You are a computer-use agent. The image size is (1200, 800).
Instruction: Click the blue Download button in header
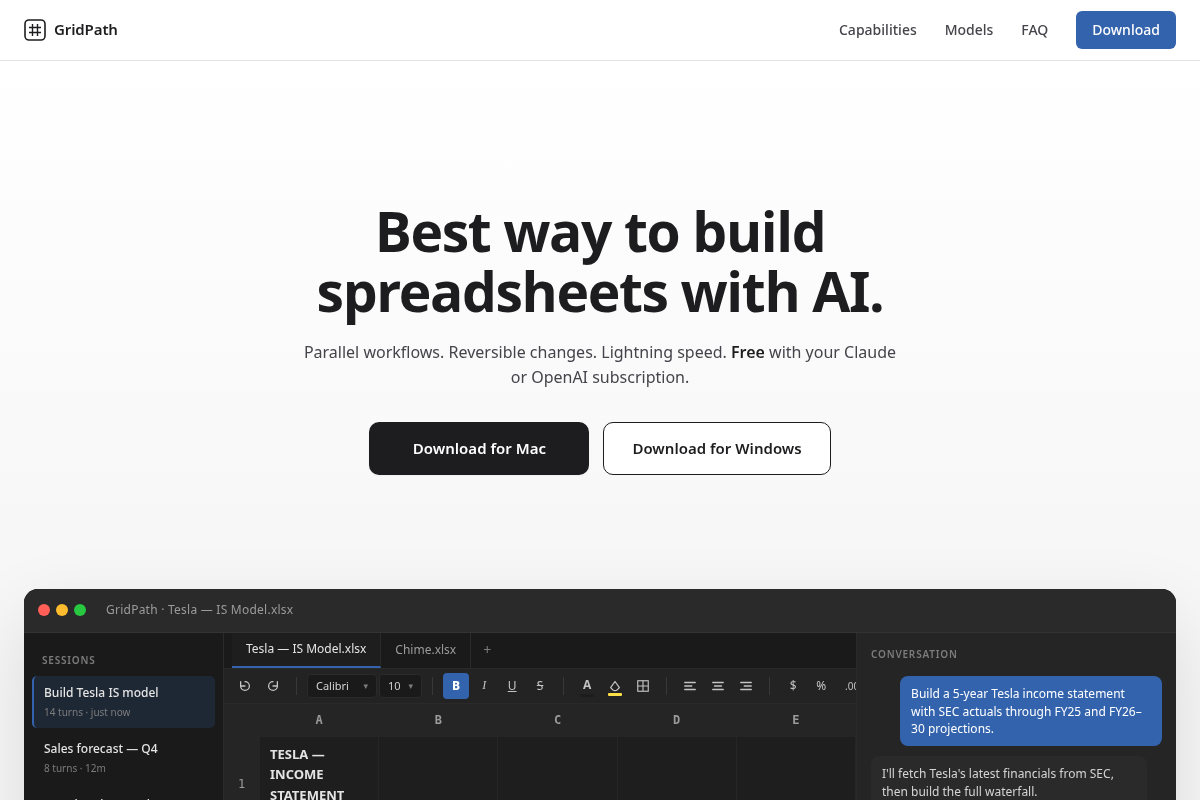1126,30
